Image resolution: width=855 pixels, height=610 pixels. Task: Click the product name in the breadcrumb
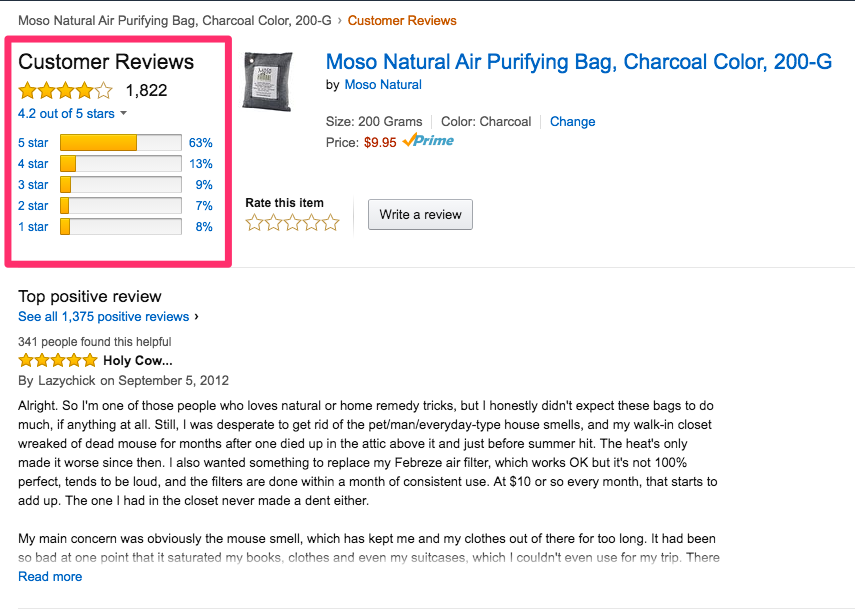174,20
